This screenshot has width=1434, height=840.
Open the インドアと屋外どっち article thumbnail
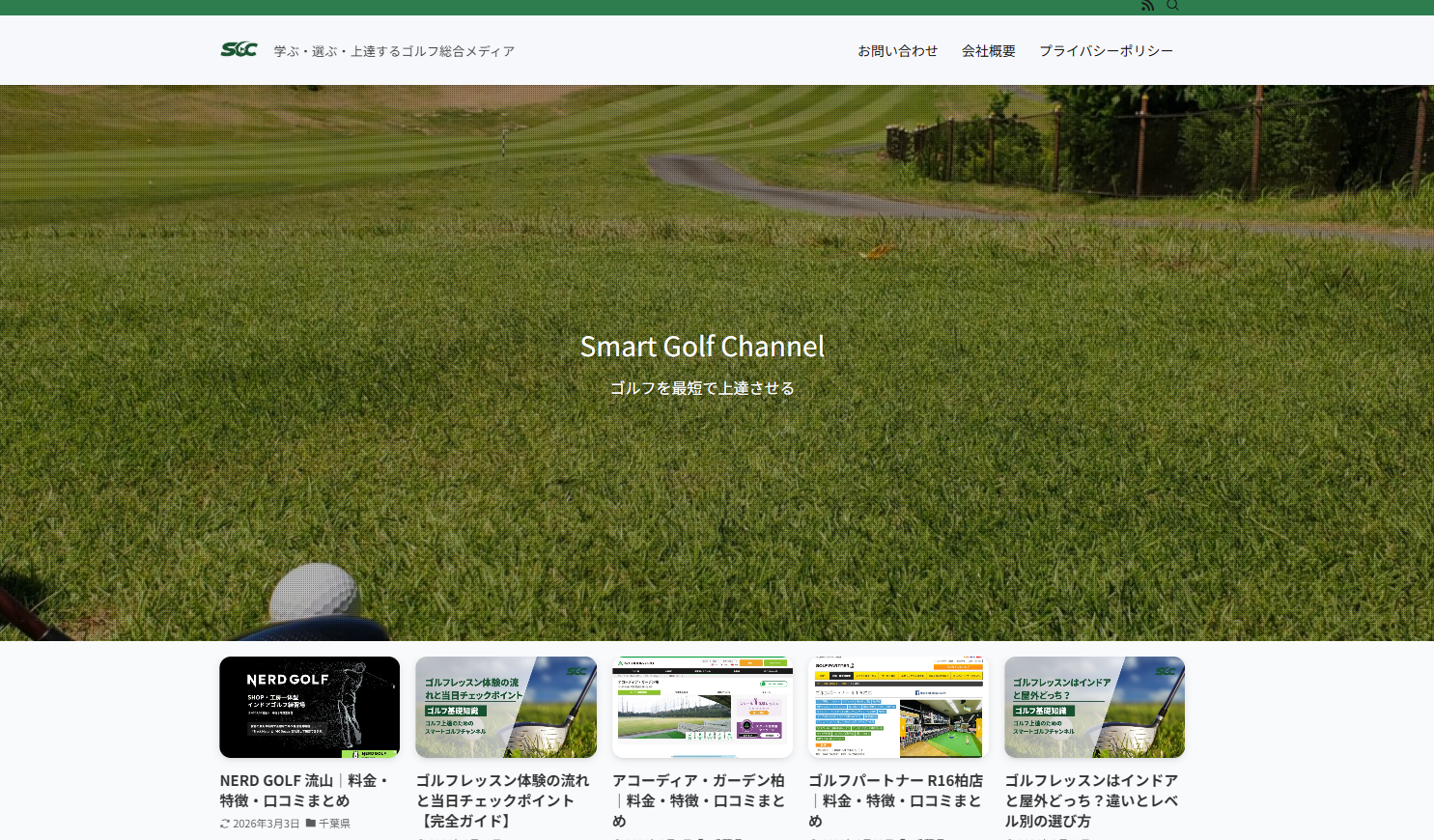click(x=1094, y=707)
